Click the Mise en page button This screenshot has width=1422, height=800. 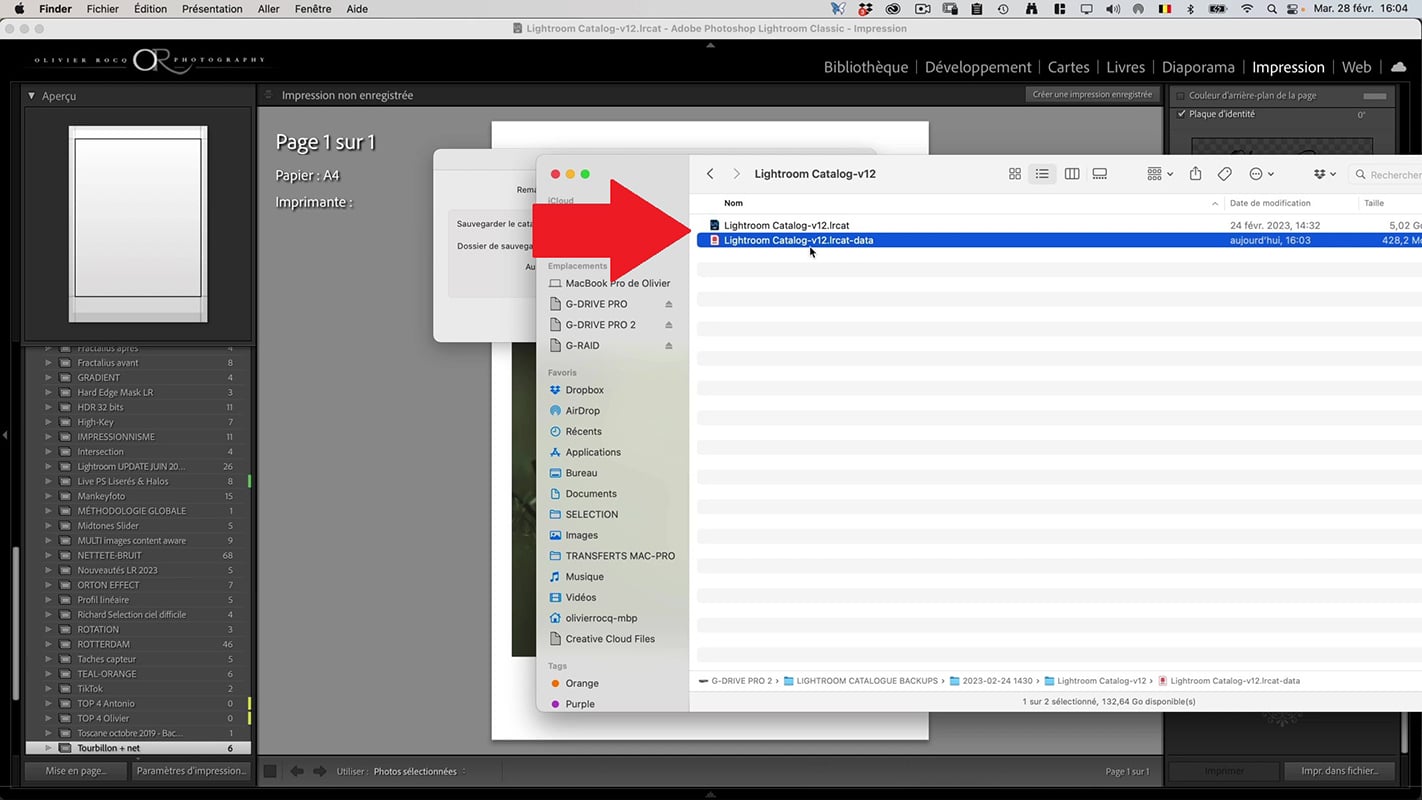tap(76, 771)
